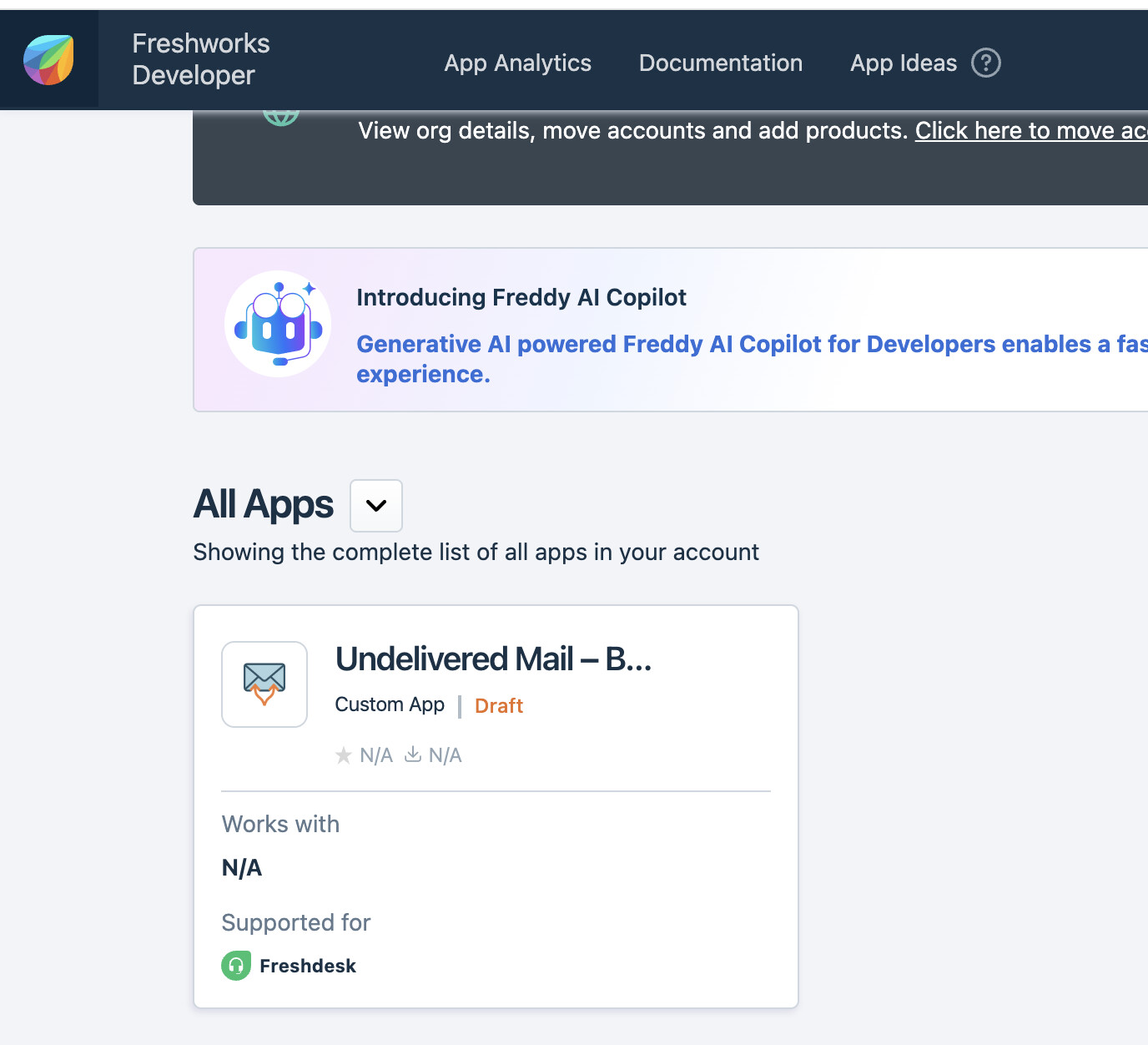1148x1045 pixels.
Task: Open the help question mark icon
Action: click(985, 63)
